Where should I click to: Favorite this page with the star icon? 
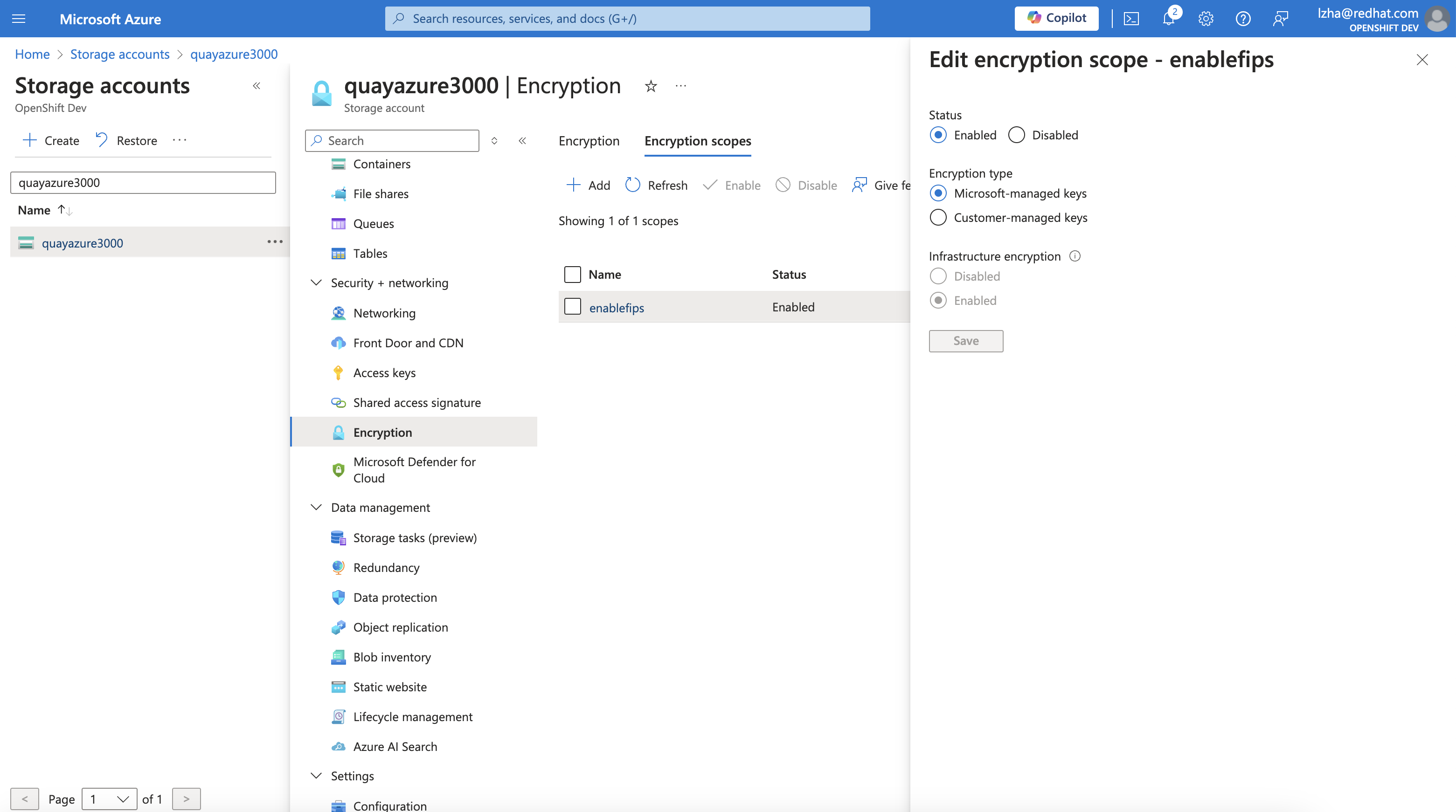[x=651, y=86]
